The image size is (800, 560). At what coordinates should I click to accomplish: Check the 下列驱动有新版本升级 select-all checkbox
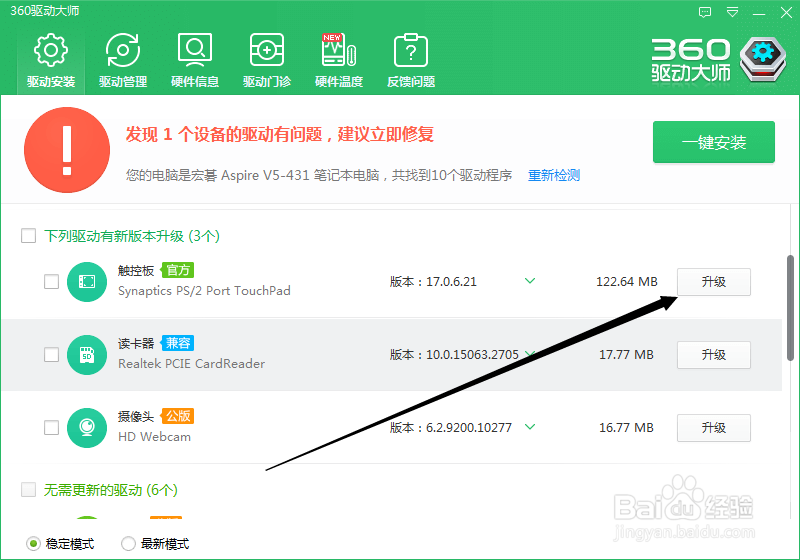[29, 236]
